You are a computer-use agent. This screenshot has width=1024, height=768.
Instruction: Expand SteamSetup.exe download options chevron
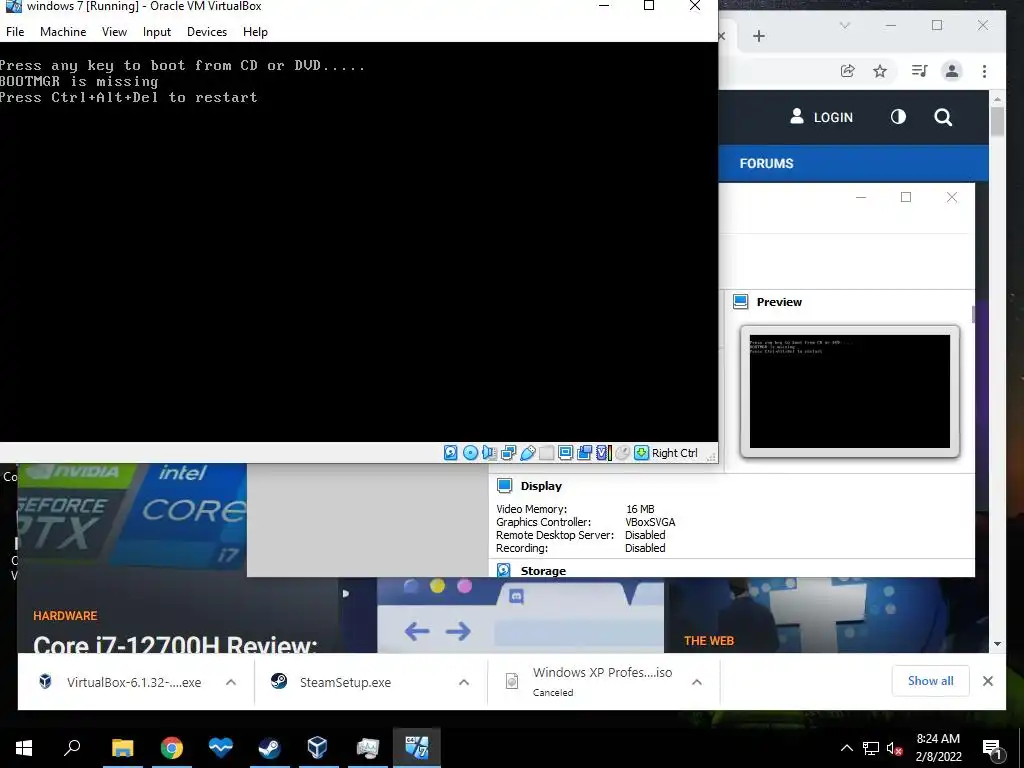464,682
